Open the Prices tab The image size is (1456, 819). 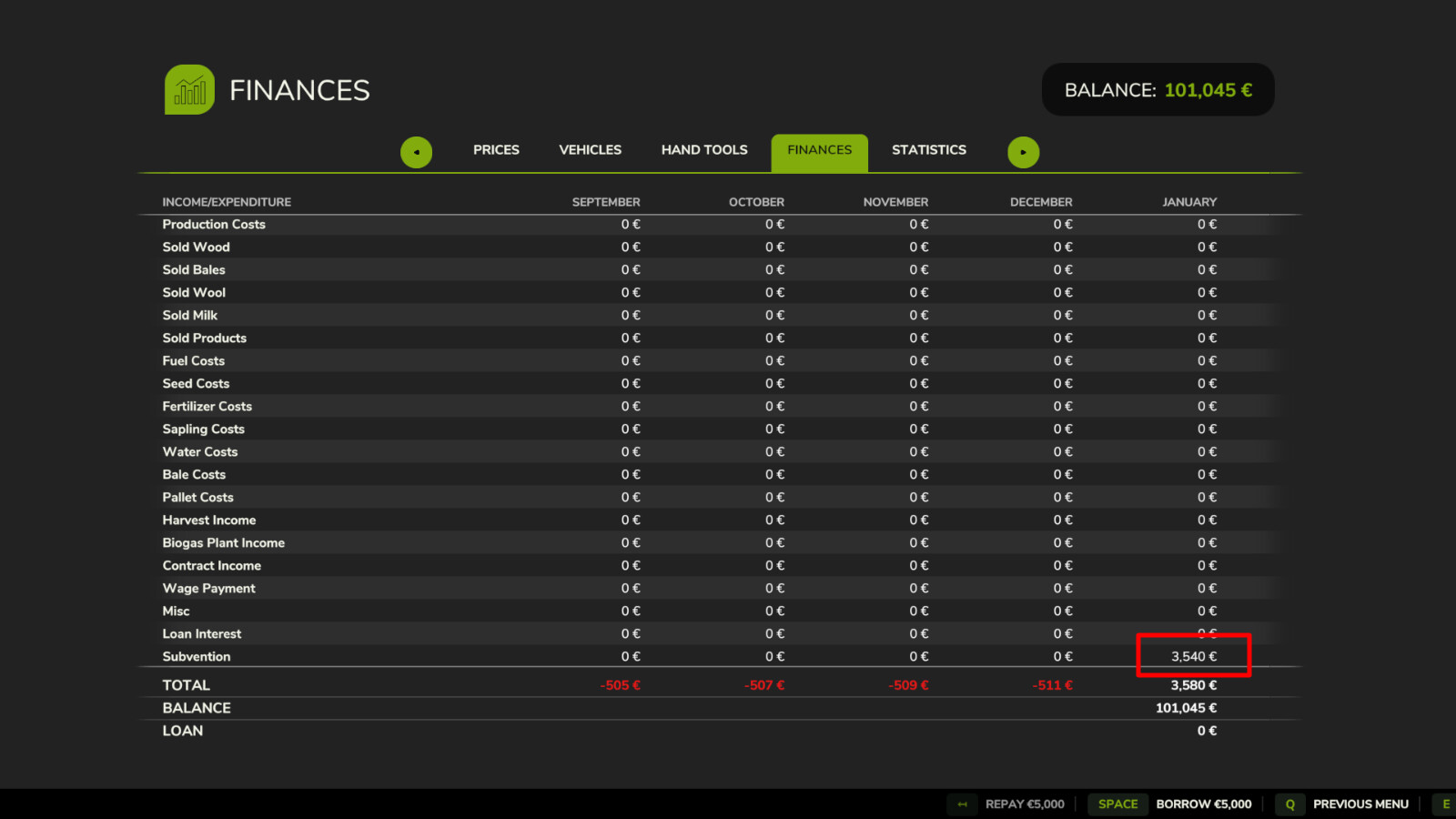click(x=496, y=150)
